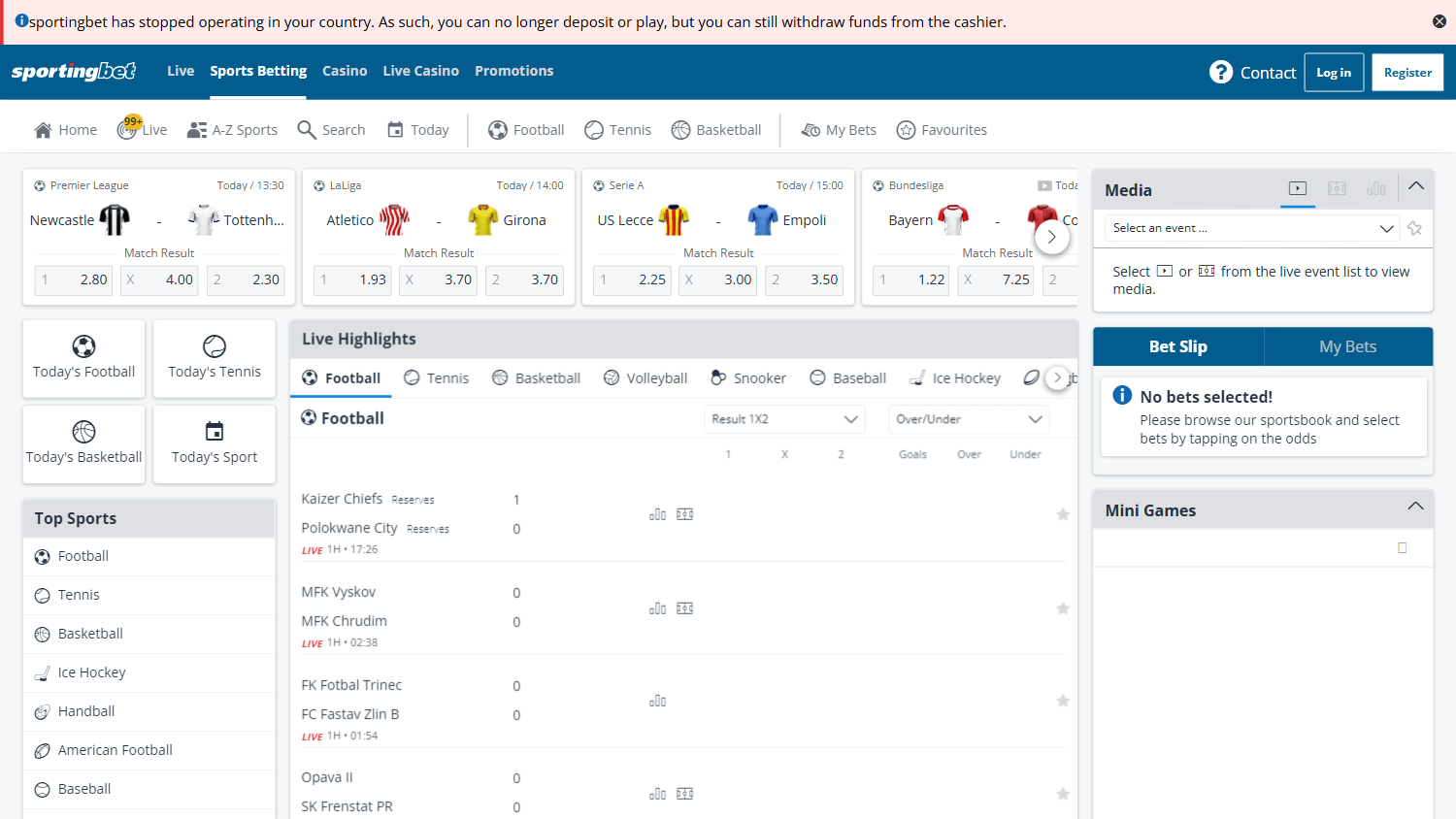Dismiss the country notice banner
The width and height of the screenshot is (1456, 819).
[x=1439, y=21]
